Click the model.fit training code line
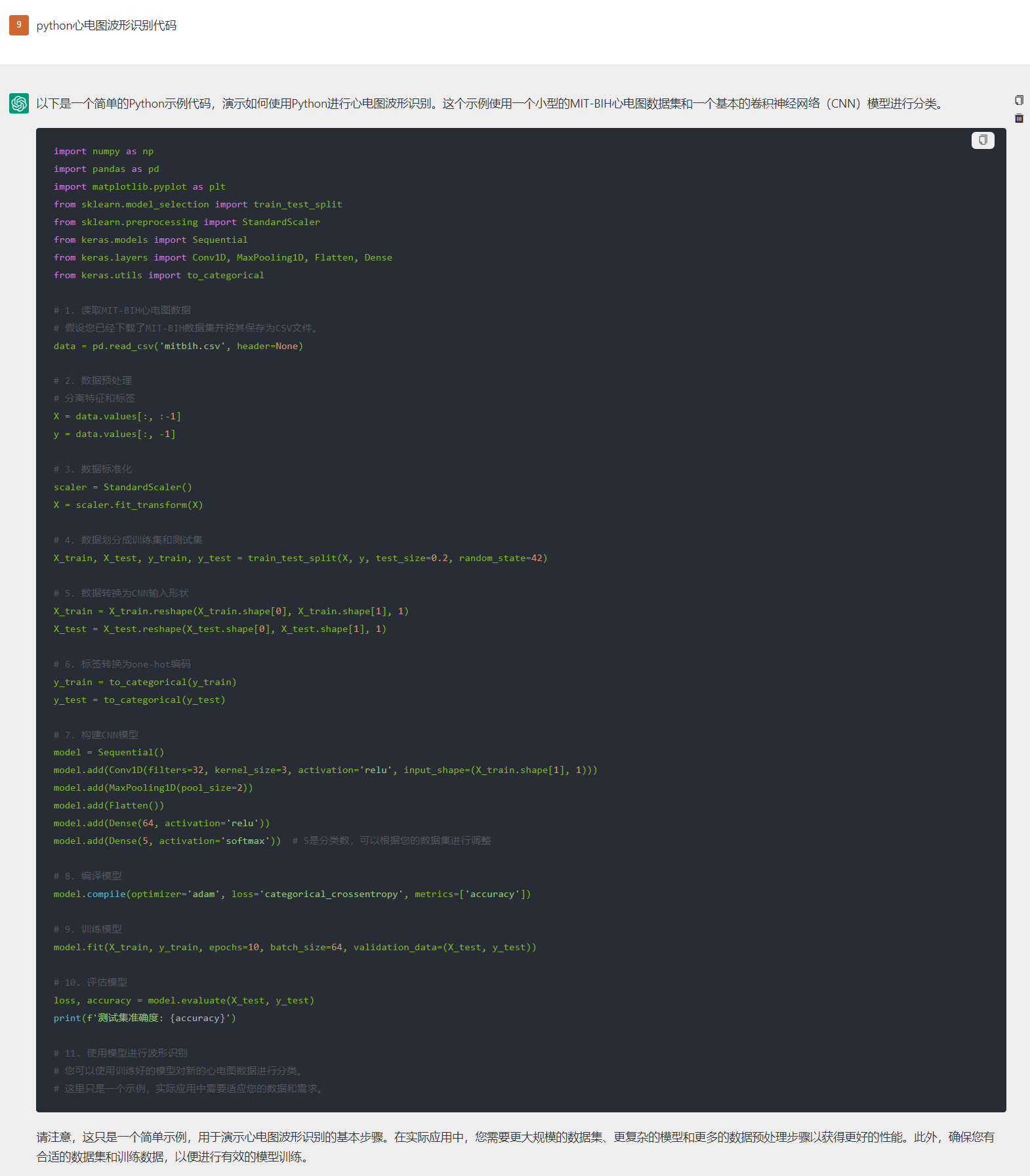1030x1176 pixels. click(x=295, y=948)
